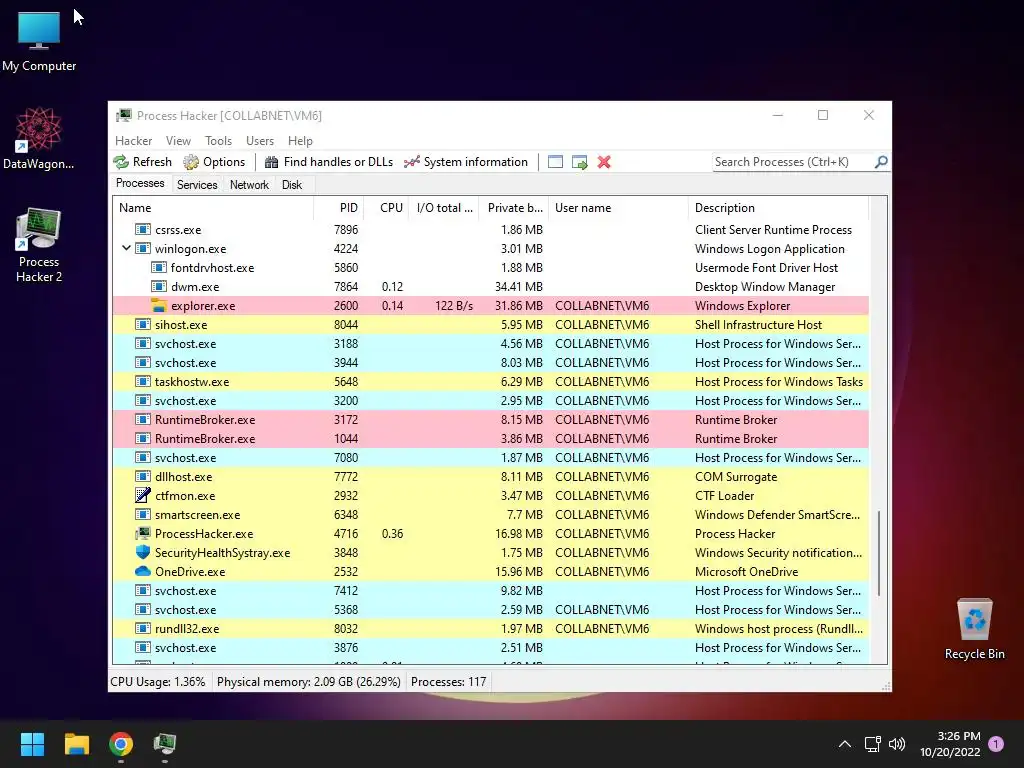Sort by the User name column header

coord(618,208)
